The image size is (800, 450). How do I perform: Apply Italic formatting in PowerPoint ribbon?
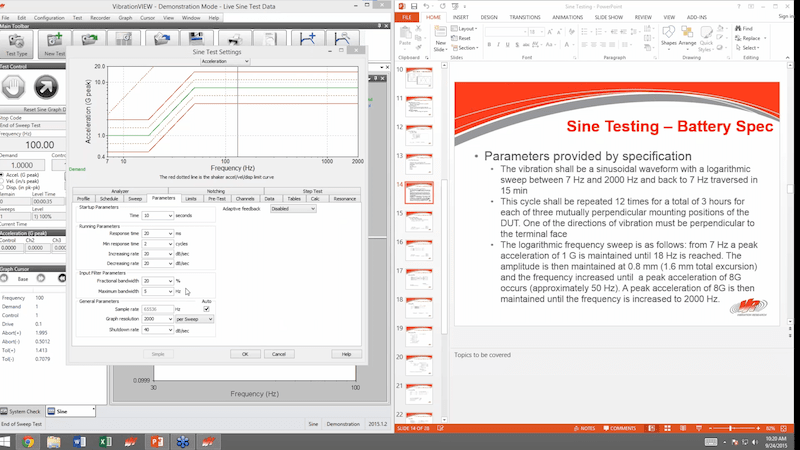498,45
